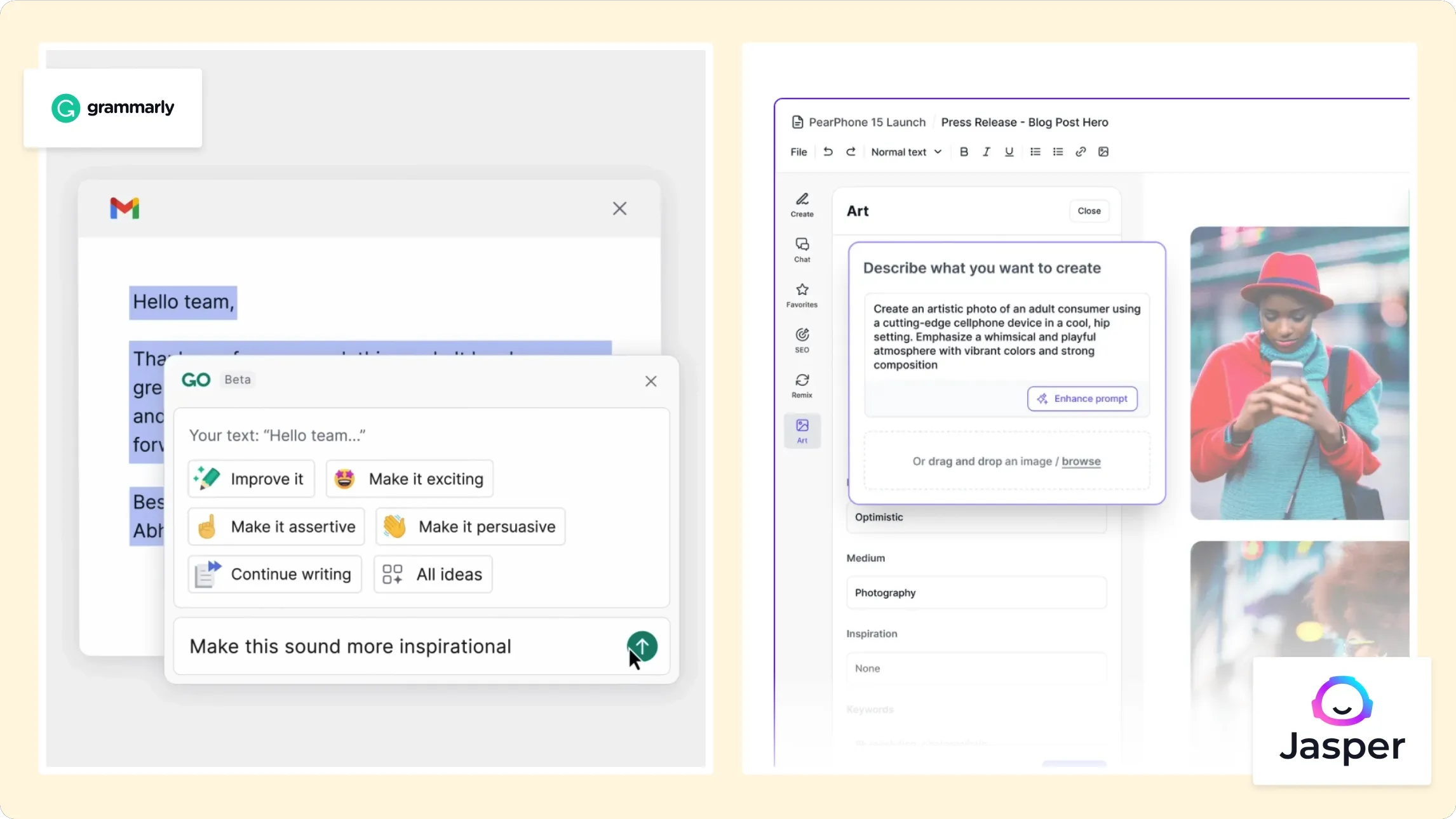Choose Make it persuasive suggestion

tap(470, 526)
